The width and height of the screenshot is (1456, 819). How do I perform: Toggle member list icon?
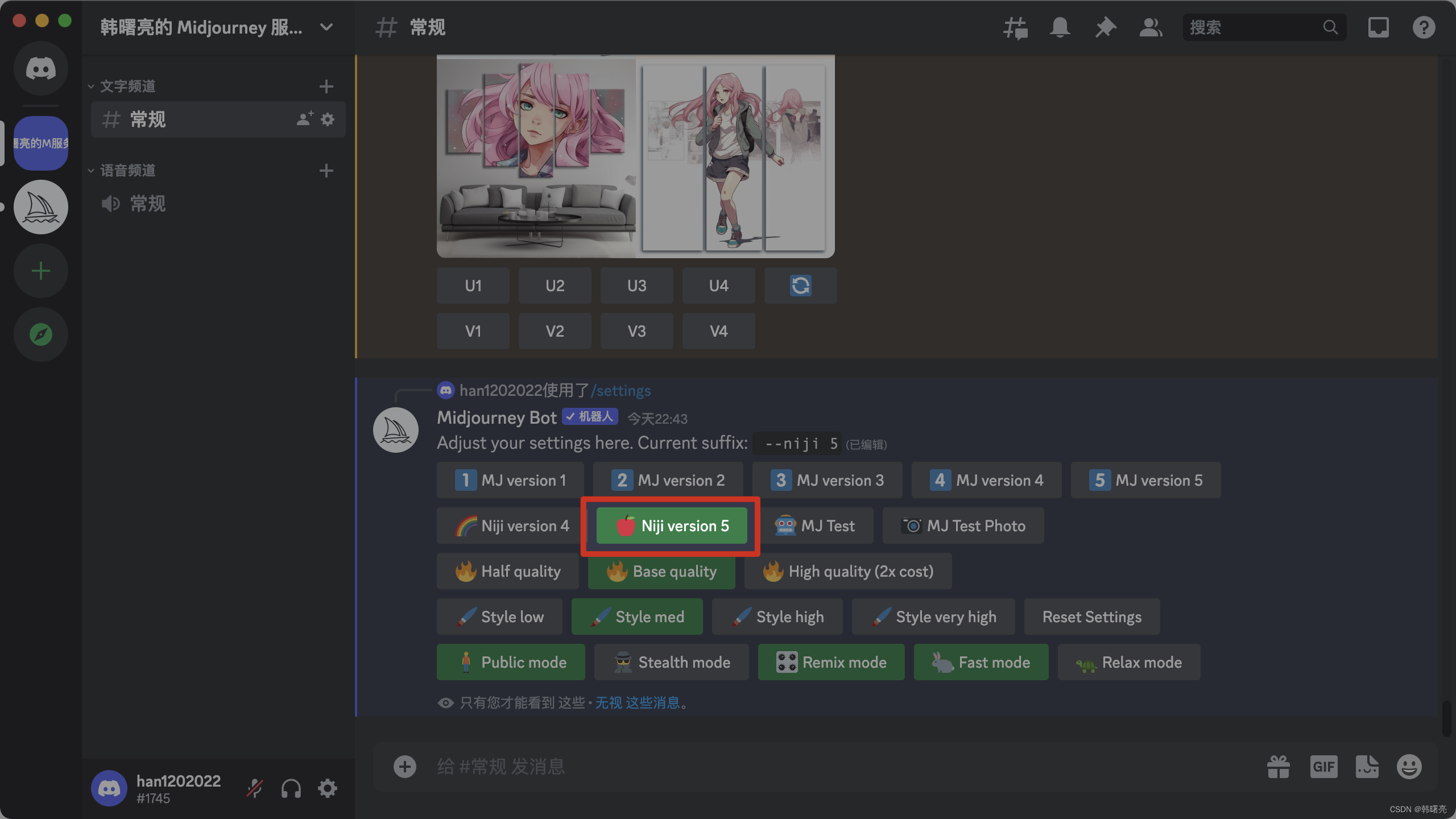click(x=1151, y=27)
